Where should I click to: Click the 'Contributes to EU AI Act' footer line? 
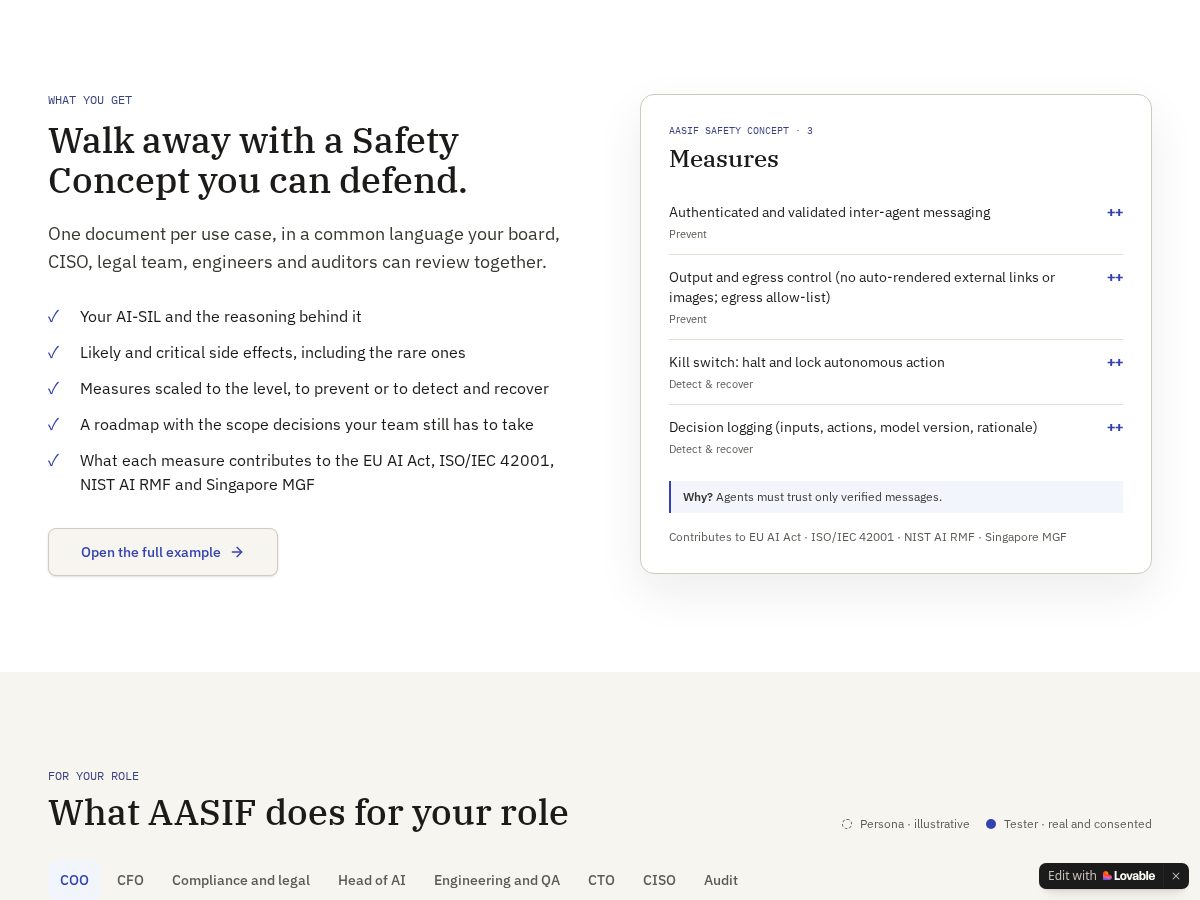(x=868, y=537)
